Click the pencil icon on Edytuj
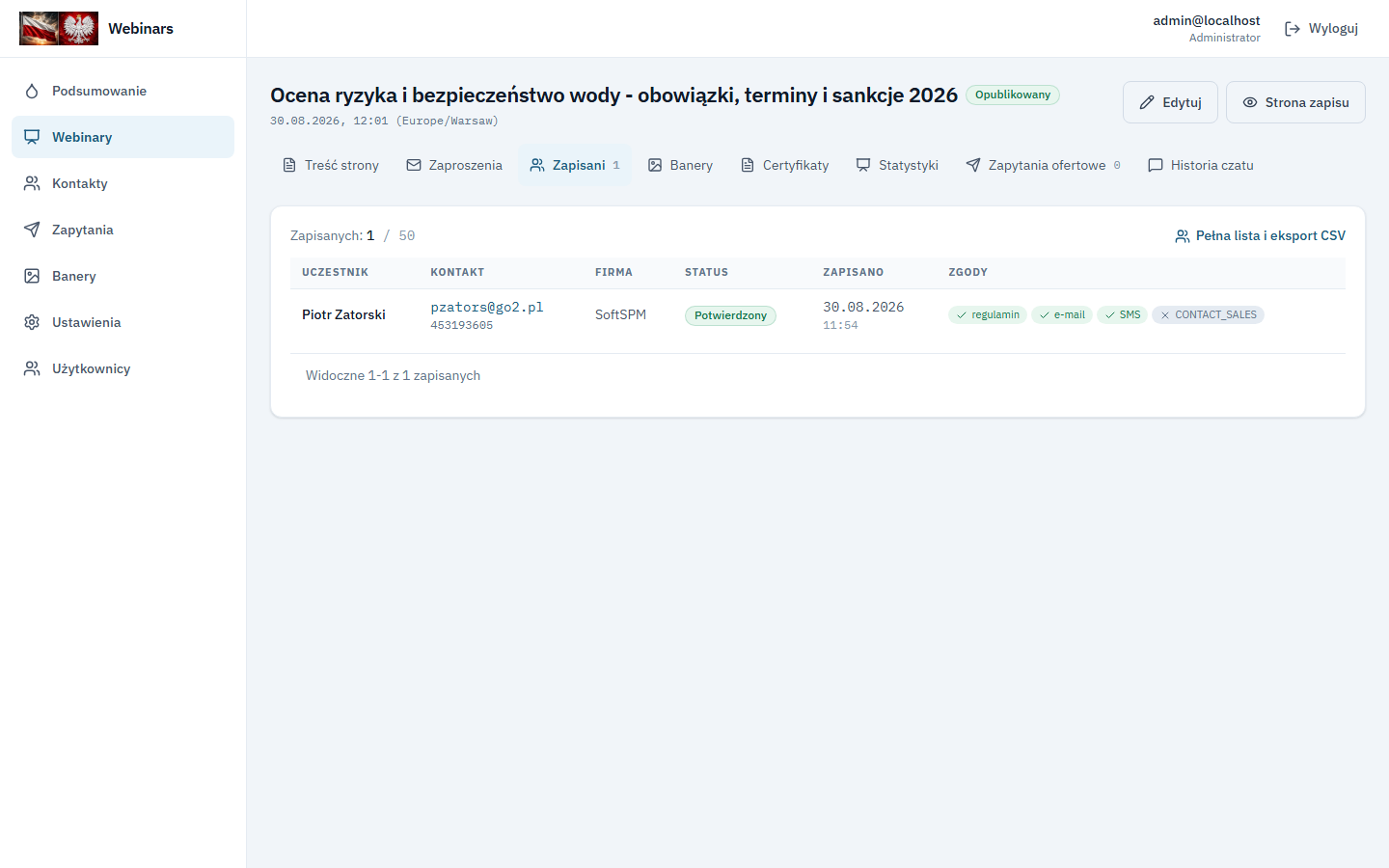The image size is (1389, 868). tap(1147, 102)
